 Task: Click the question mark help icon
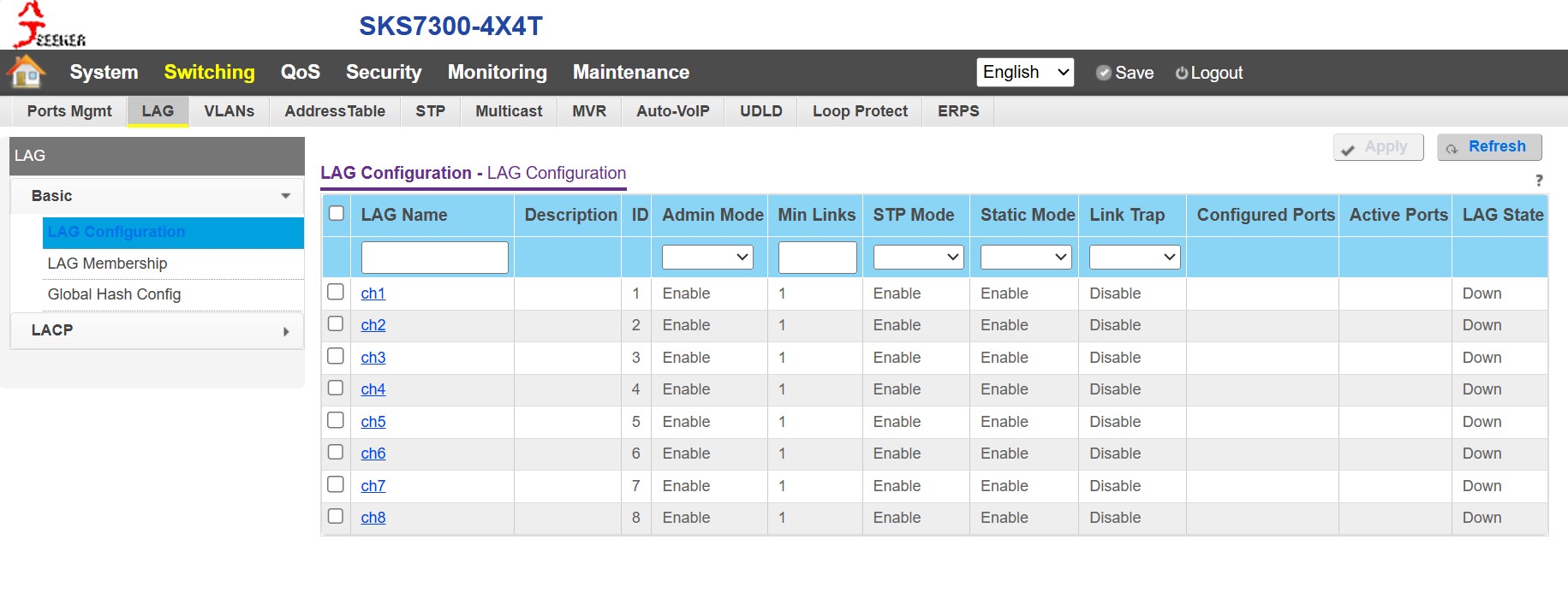coord(1539,181)
